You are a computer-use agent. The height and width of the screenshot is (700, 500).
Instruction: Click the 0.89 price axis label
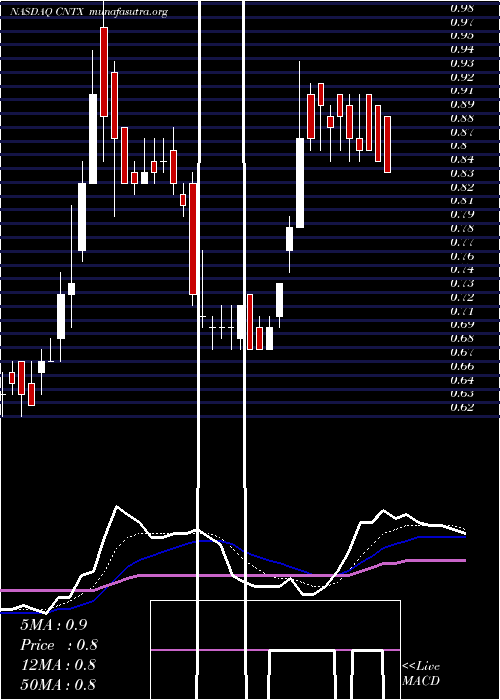(462, 104)
